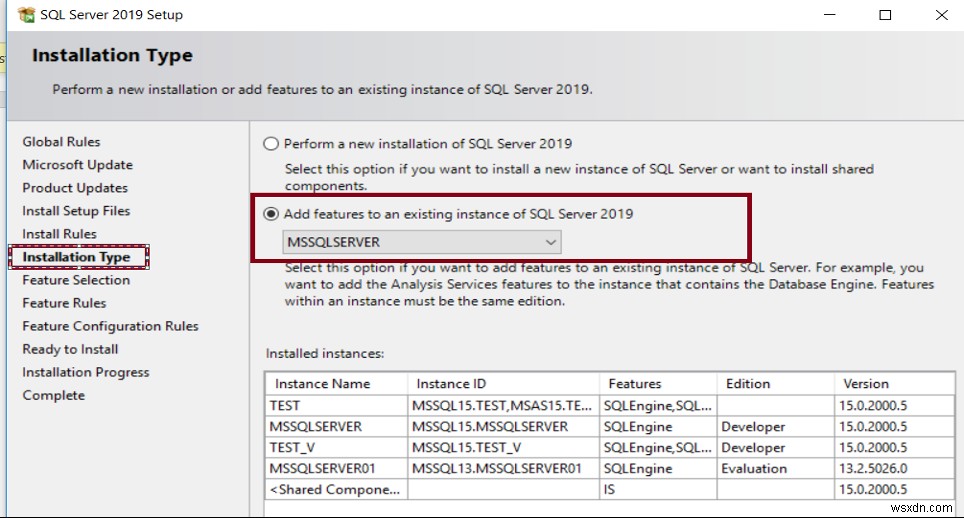Screen dimensions: 964x518
Task: Go to Feature Selection step
Action: [76, 280]
